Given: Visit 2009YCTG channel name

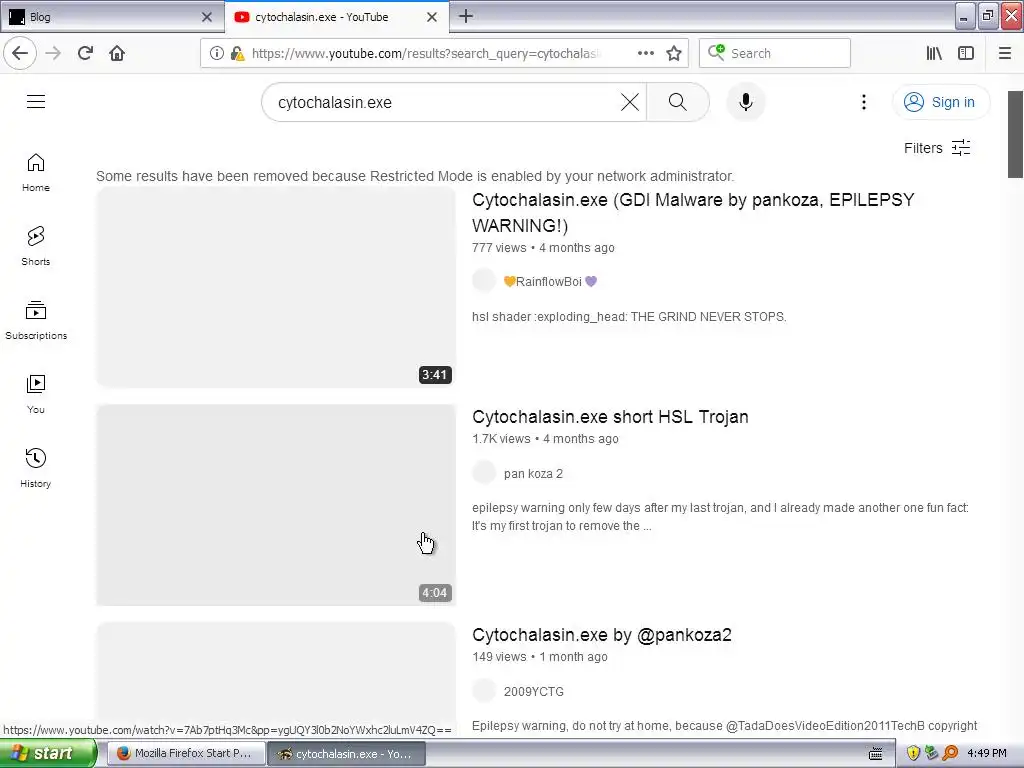Looking at the screenshot, I should pyautogui.click(x=534, y=692).
